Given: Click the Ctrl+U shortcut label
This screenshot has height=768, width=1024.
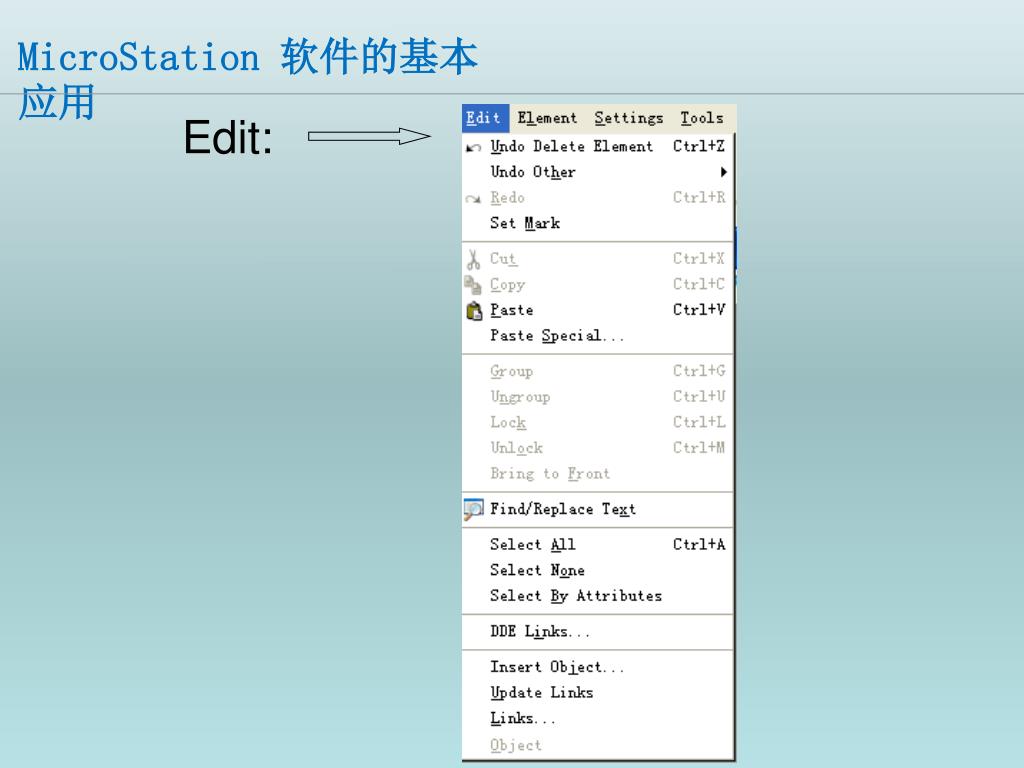Looking at the screenshot, I should [699, 396].
